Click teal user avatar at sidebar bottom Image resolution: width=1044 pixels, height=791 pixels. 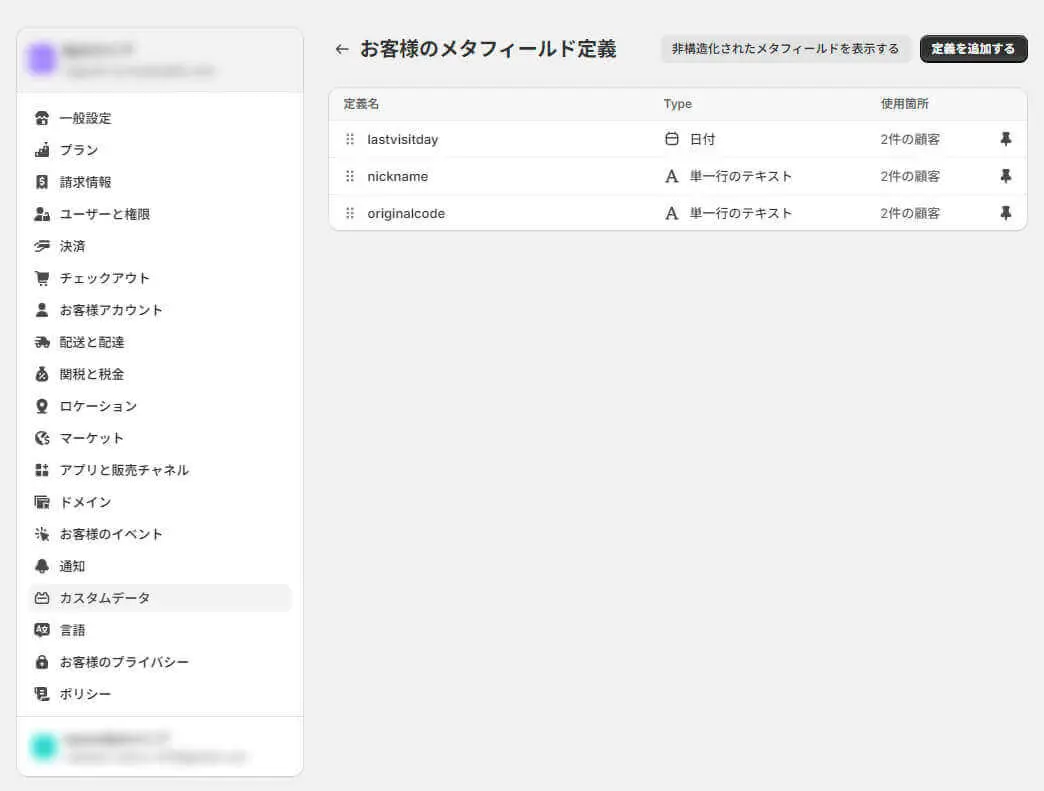tap(44, 747)
